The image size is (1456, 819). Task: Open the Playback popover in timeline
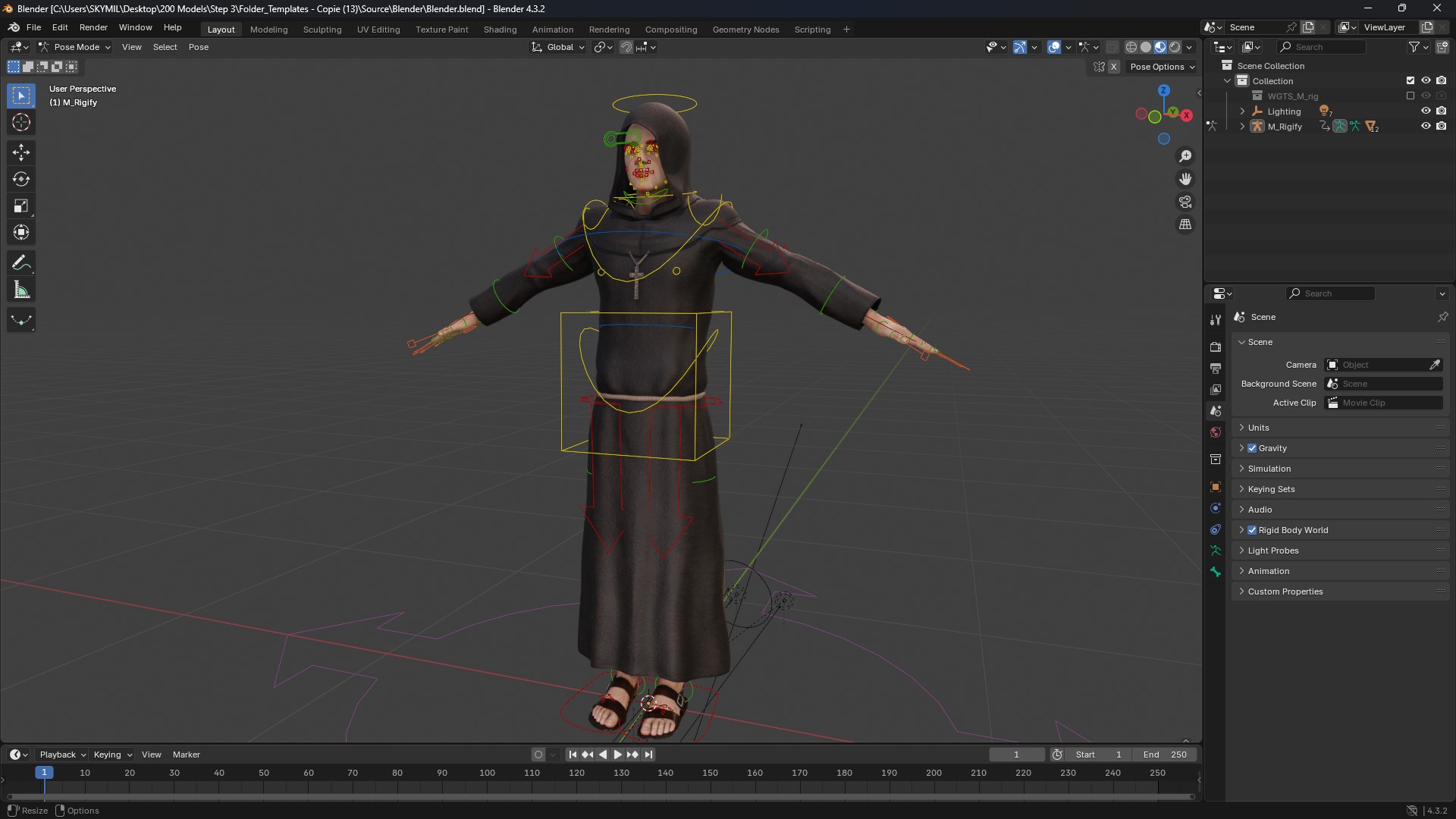62,755
